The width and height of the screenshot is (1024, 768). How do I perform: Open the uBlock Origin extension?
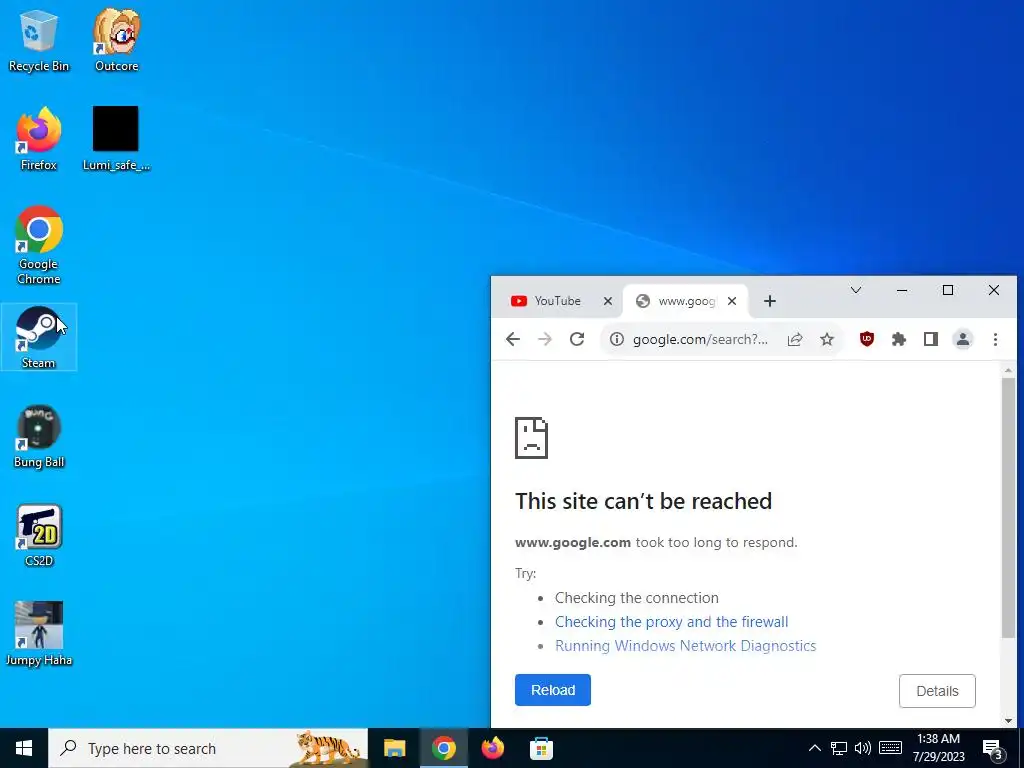pos(867,339)
